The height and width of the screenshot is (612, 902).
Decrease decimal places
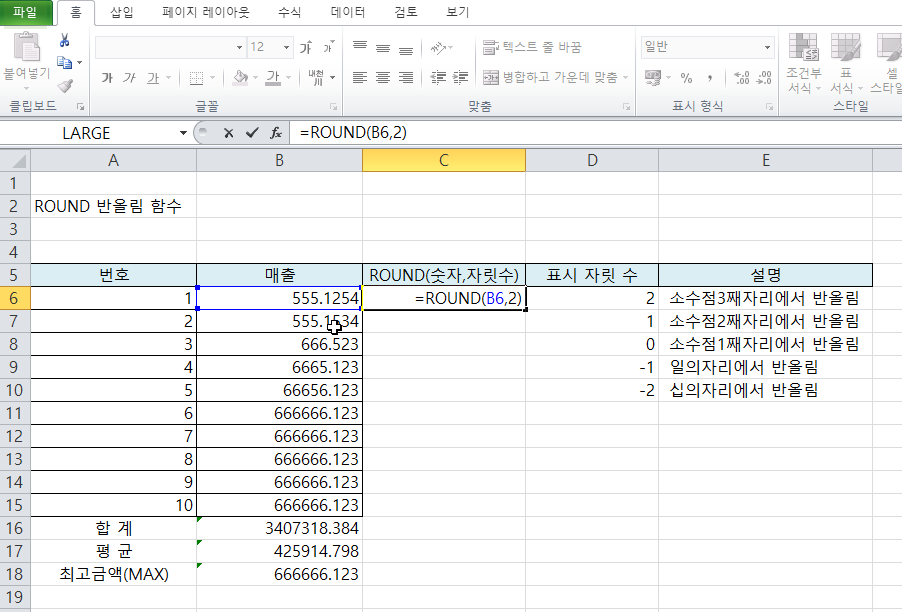click(x=764, y=78)
